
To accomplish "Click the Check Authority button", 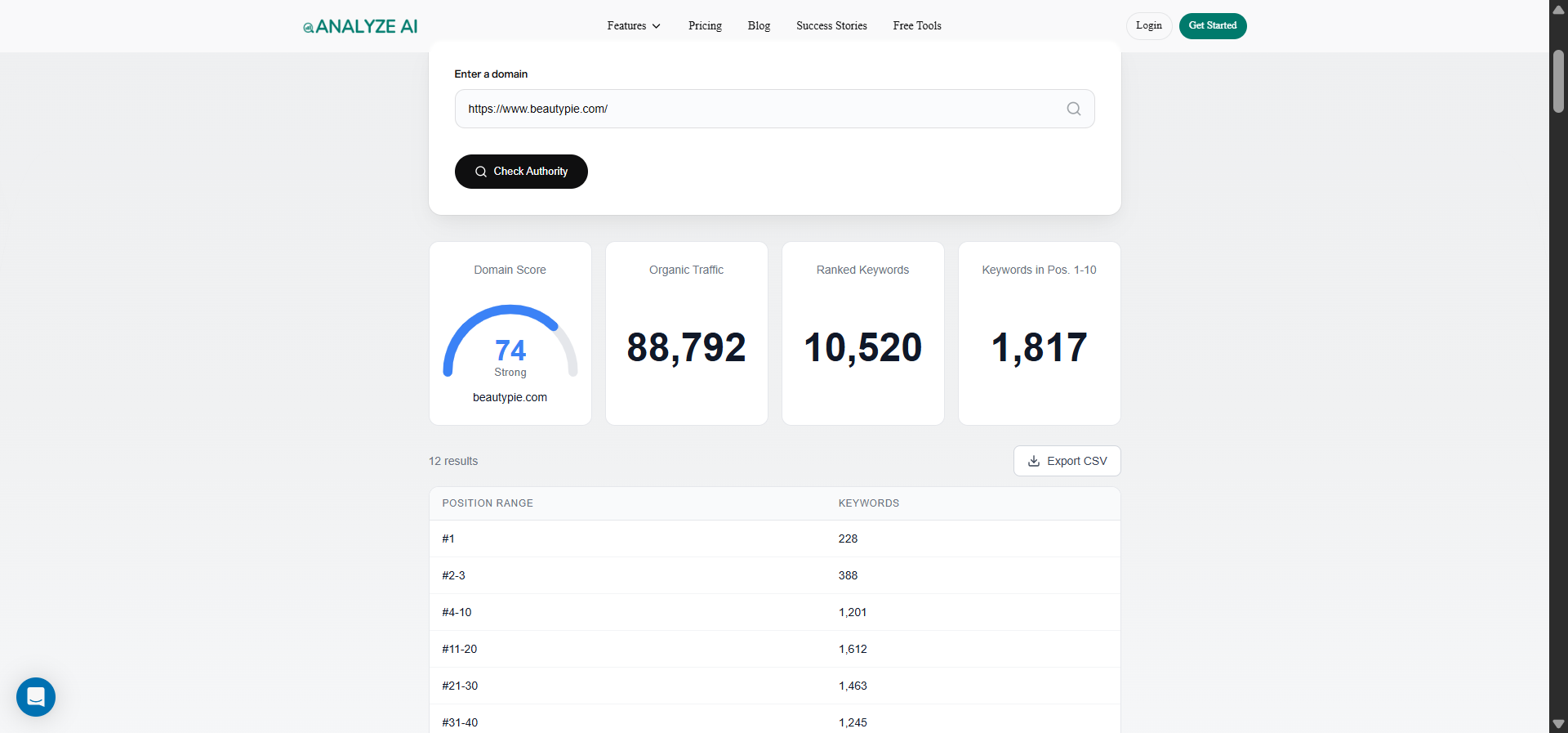I will point(521,172).
